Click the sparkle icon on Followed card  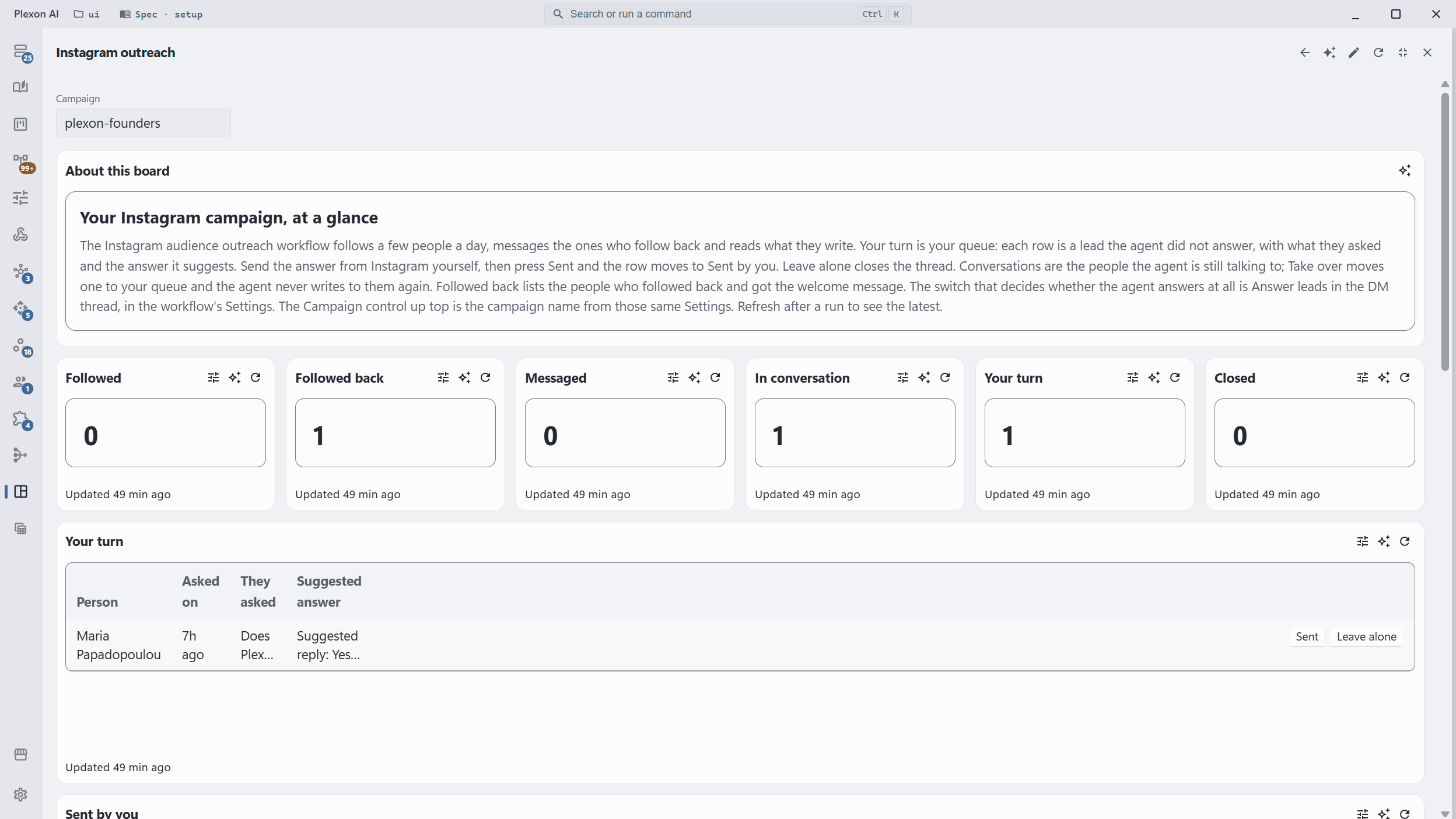coord(235,378)
